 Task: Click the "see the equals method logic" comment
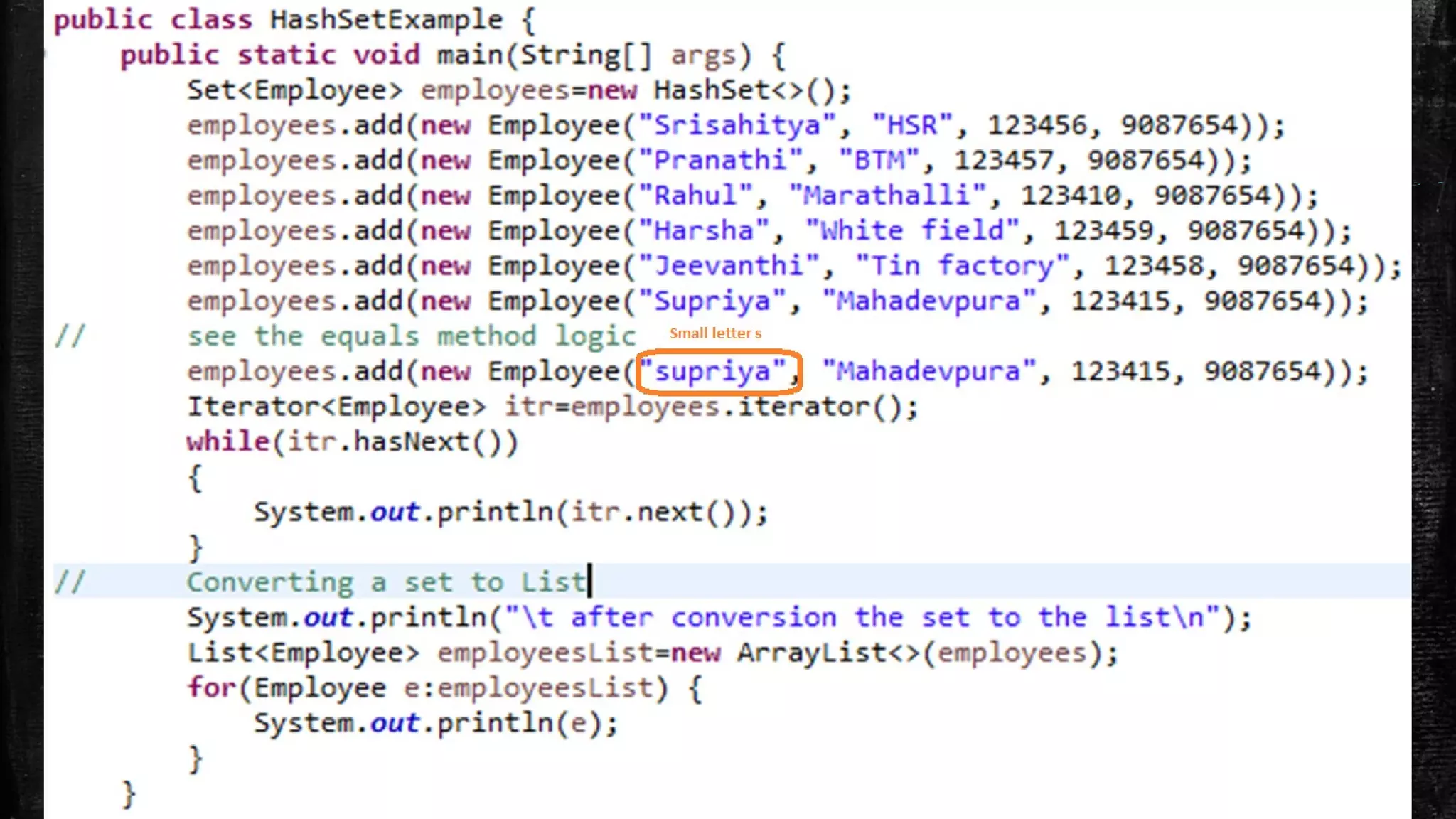[411, 336]
